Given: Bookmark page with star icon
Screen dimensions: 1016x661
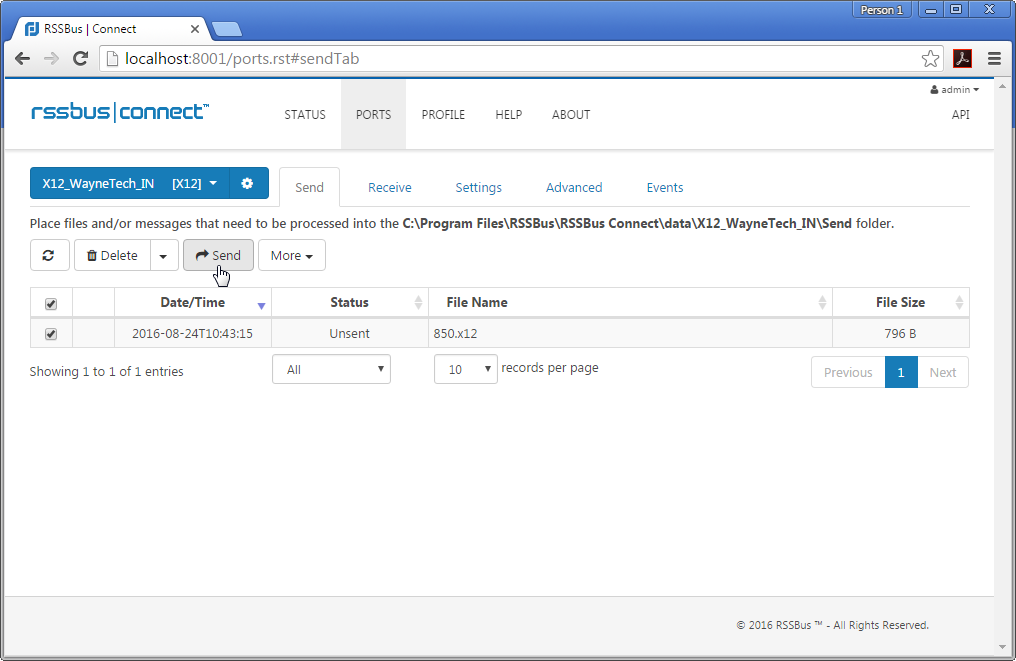Looking at the screenshot, I should [930, 59].
